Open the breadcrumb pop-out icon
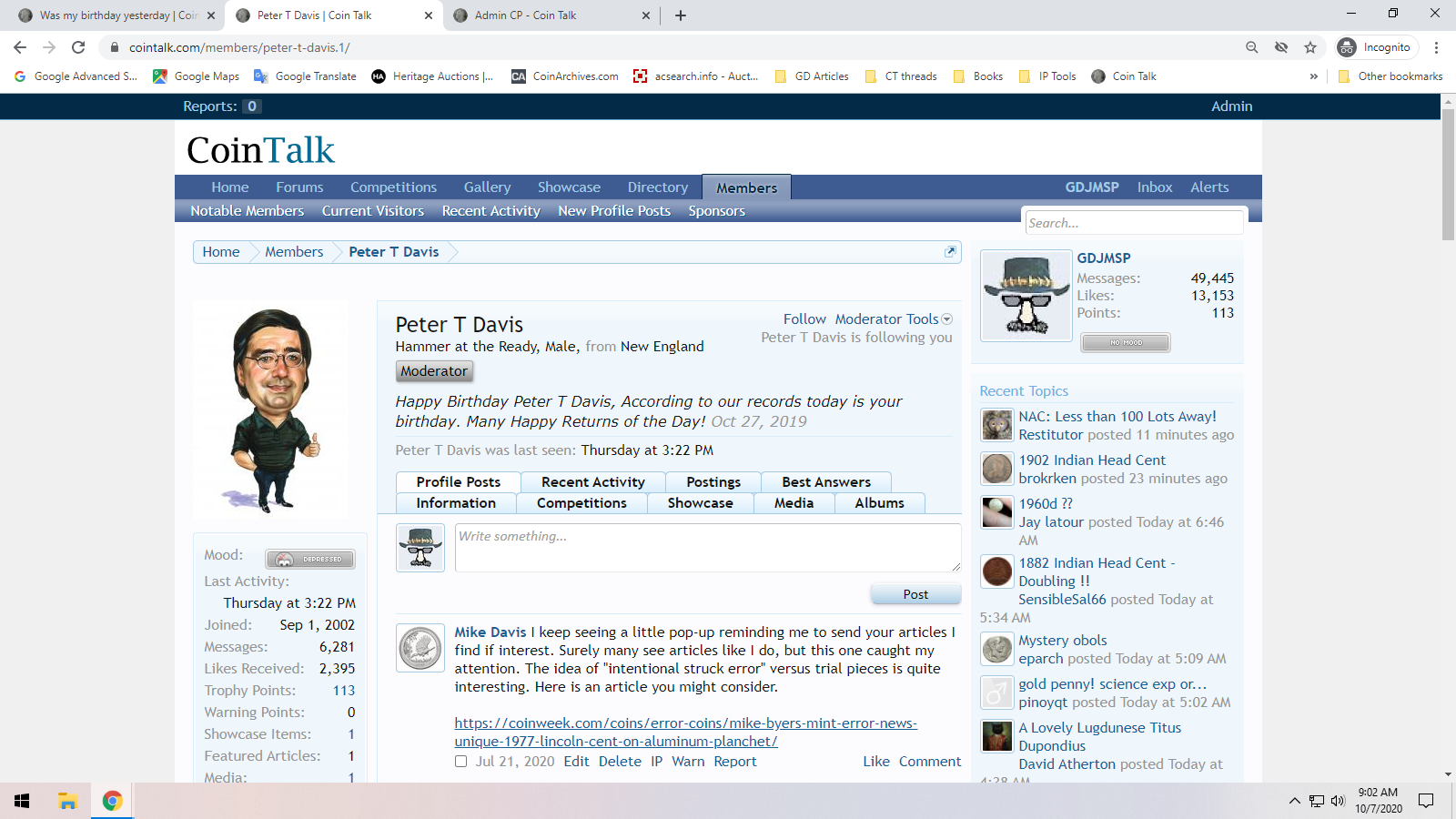Screen dimensions: 1456x819 point(950,252)
